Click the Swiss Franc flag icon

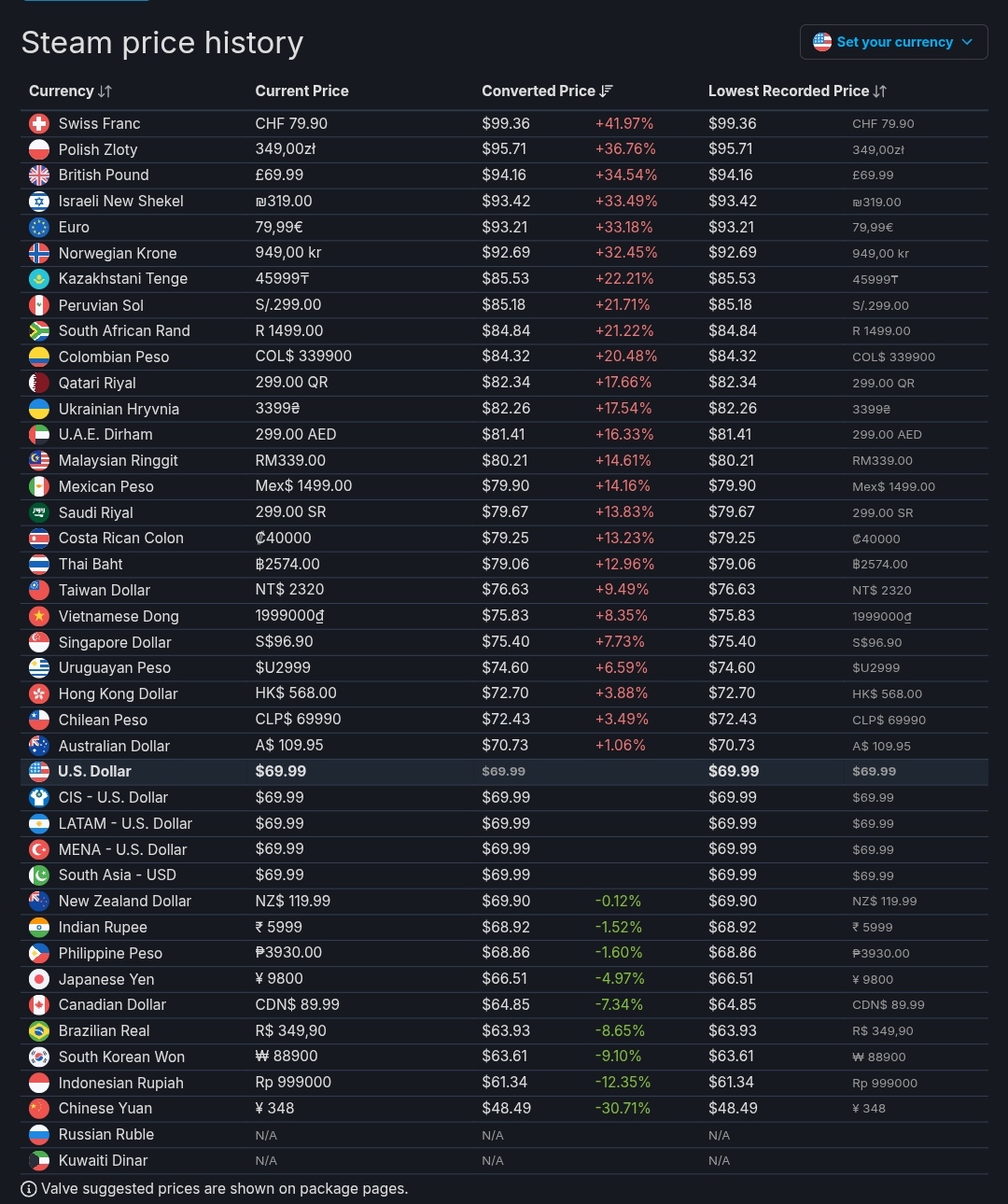[x=39, y=124]
